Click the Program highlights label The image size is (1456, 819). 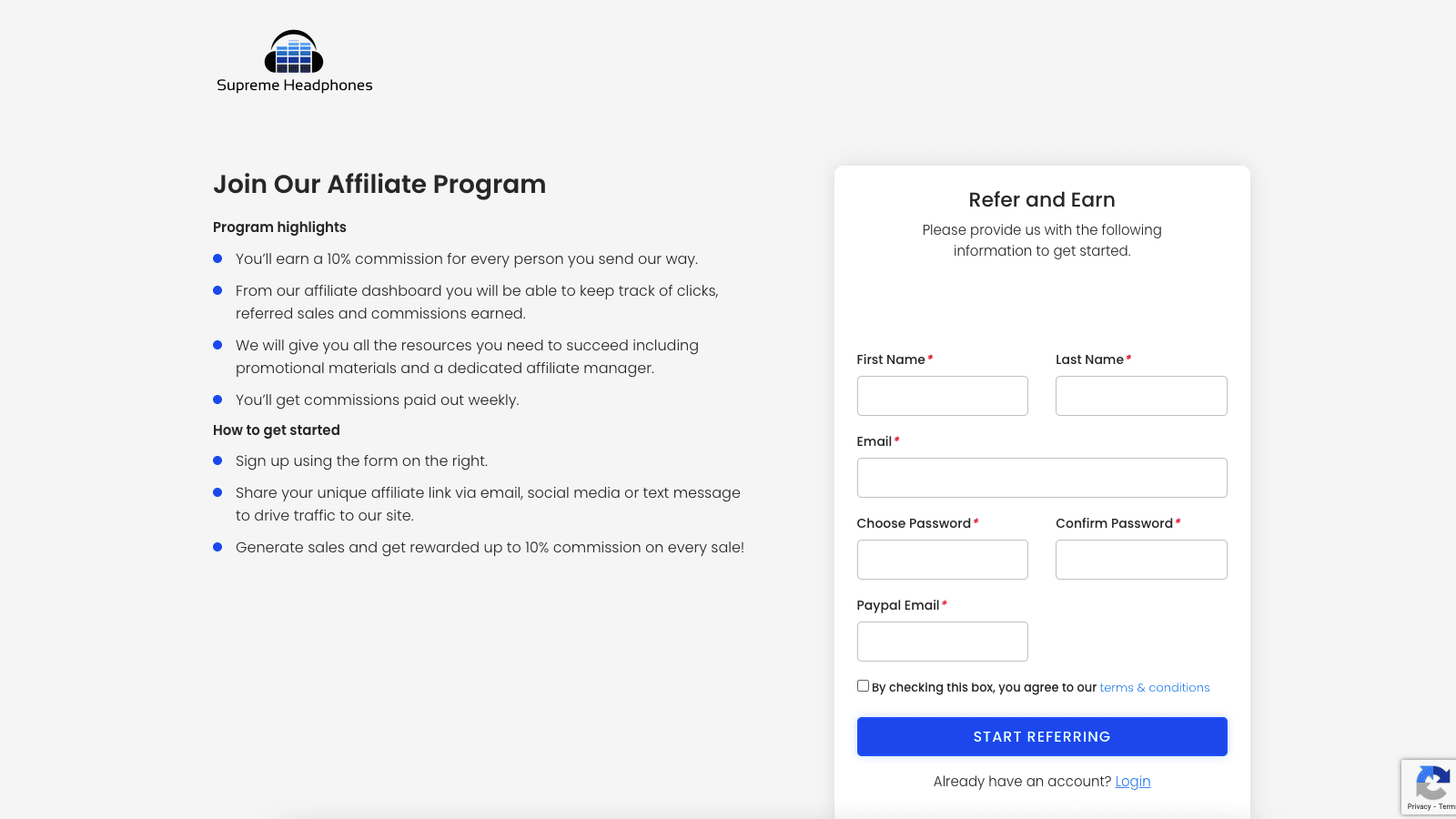(279, 227)
